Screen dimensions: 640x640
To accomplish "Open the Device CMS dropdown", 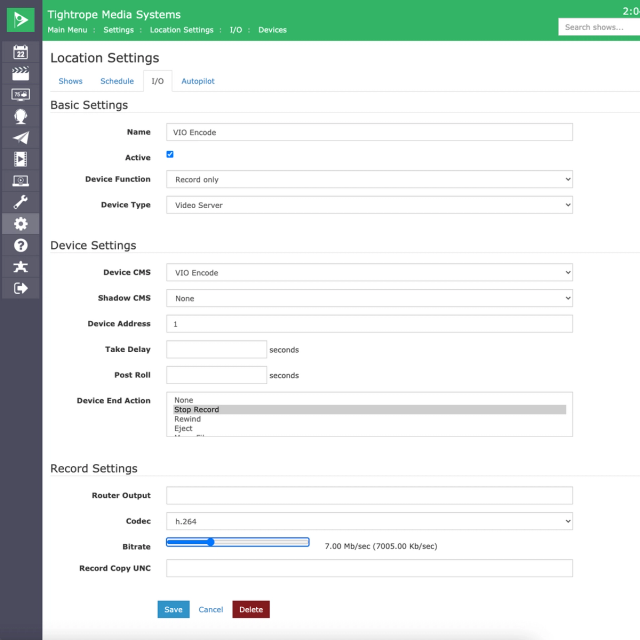I will tap(369, 272).
